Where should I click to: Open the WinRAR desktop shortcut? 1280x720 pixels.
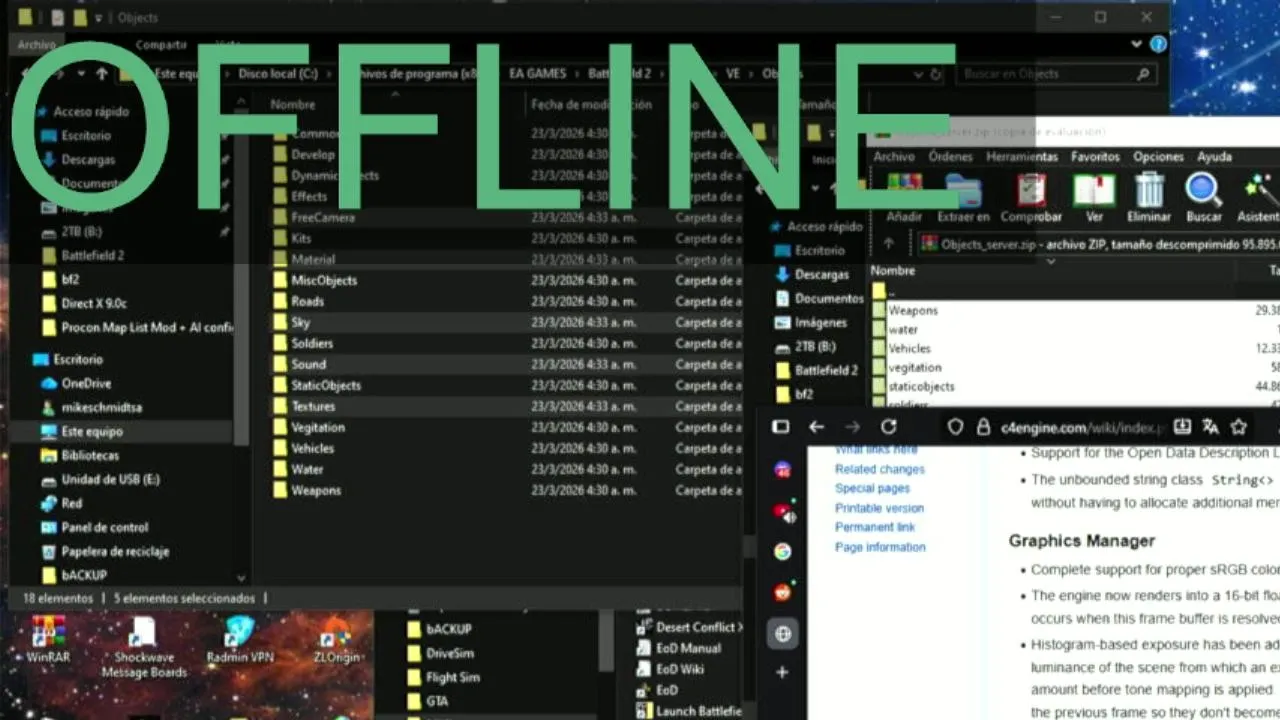click(48, 640)
